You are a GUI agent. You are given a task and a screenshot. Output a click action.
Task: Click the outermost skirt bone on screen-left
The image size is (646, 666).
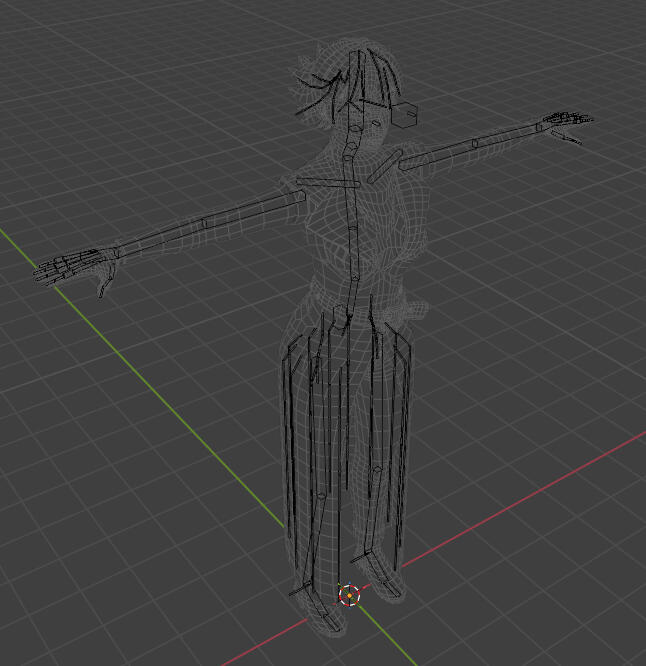(287, 440)
